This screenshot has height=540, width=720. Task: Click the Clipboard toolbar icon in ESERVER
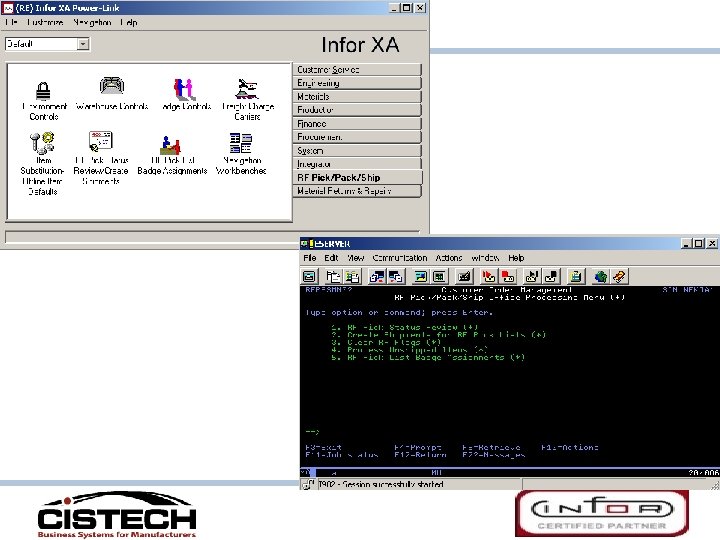575,276
